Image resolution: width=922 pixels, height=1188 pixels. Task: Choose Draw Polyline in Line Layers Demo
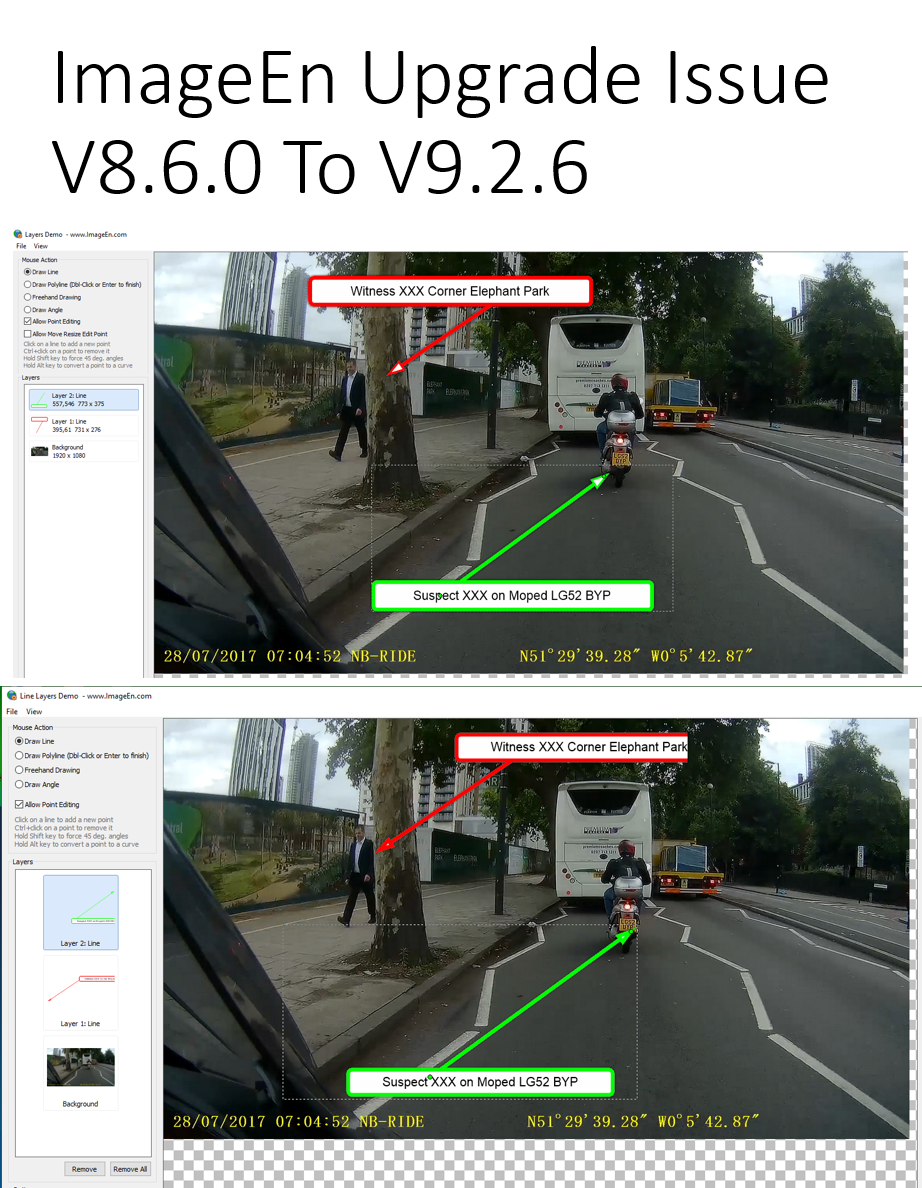coord(82,755)
